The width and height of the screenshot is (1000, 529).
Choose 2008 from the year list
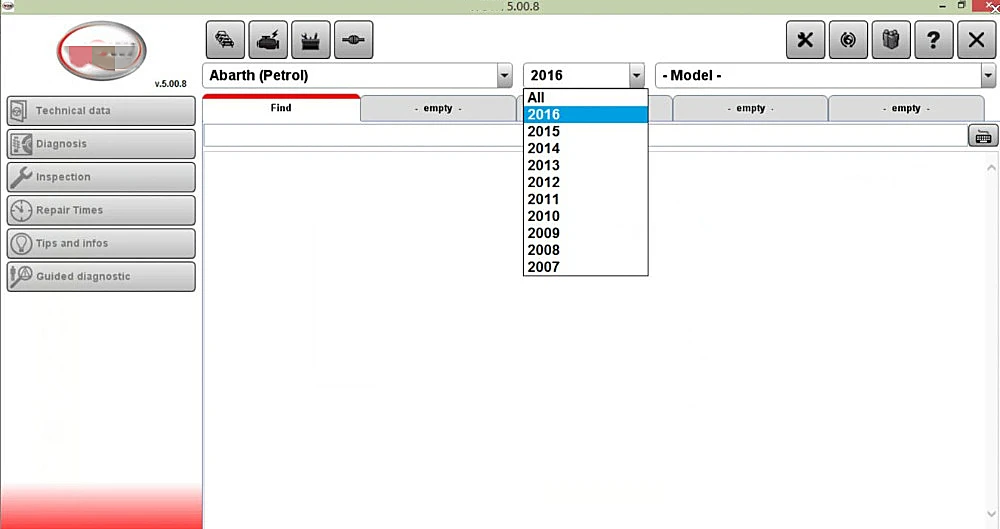click(585, 250)
